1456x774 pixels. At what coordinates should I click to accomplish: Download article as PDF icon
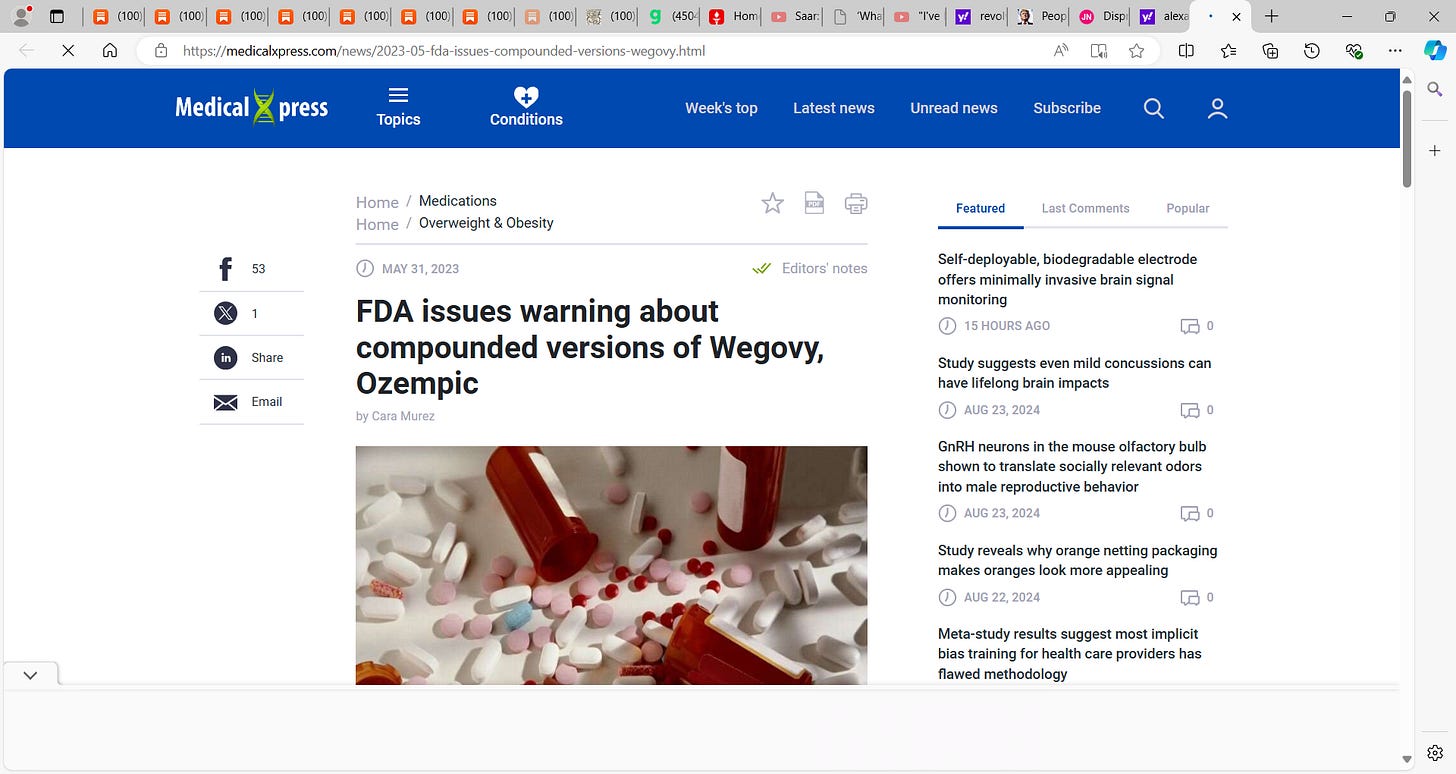[x=815, y=203]
